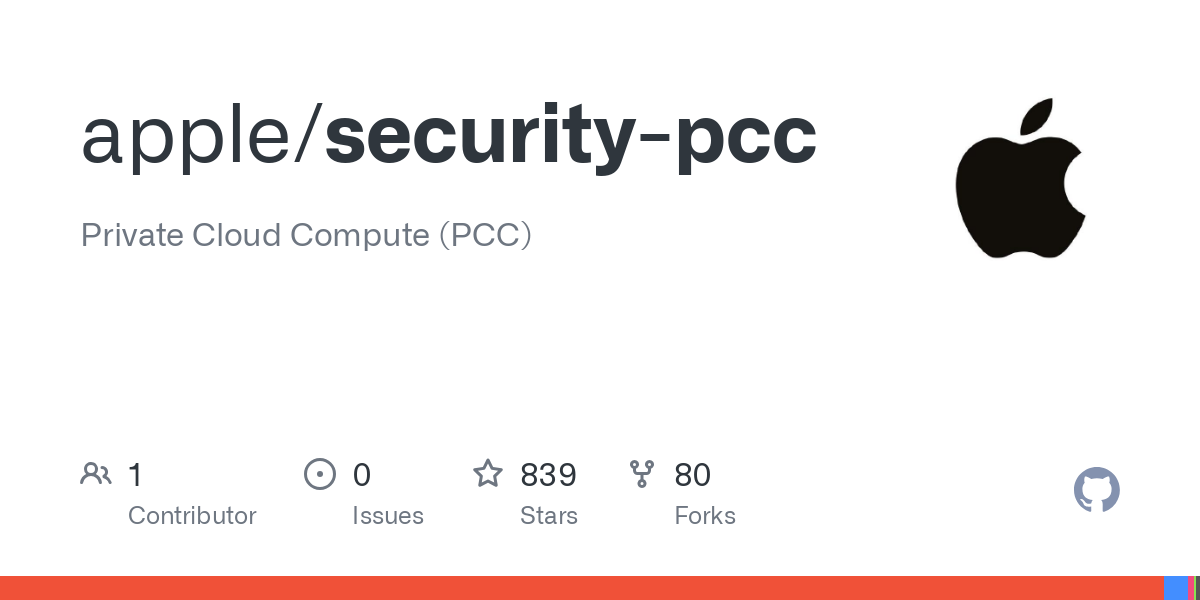
Task: Click the Stars label
Action: click(549, 516)
